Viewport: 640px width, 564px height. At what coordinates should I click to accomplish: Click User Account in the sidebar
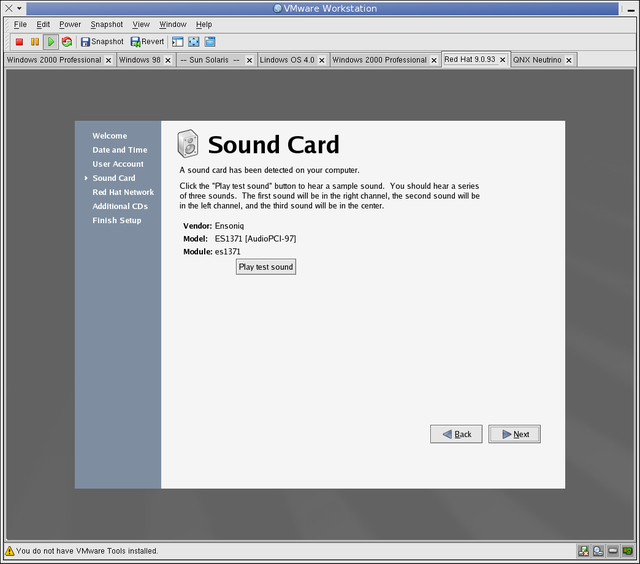point(118,164)
